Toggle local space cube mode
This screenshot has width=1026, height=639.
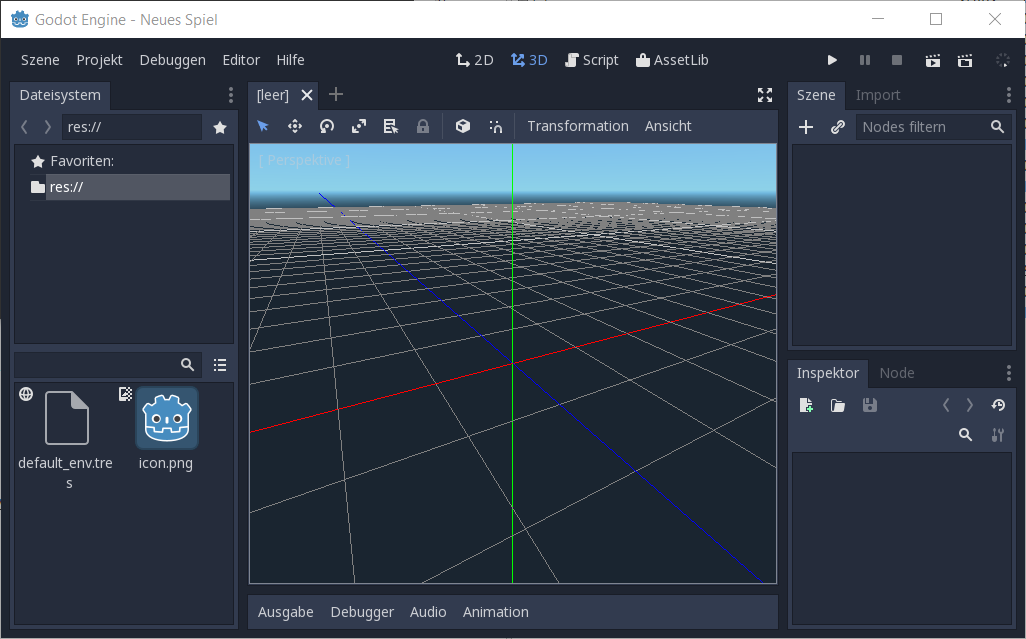click(x=463, y=126)
